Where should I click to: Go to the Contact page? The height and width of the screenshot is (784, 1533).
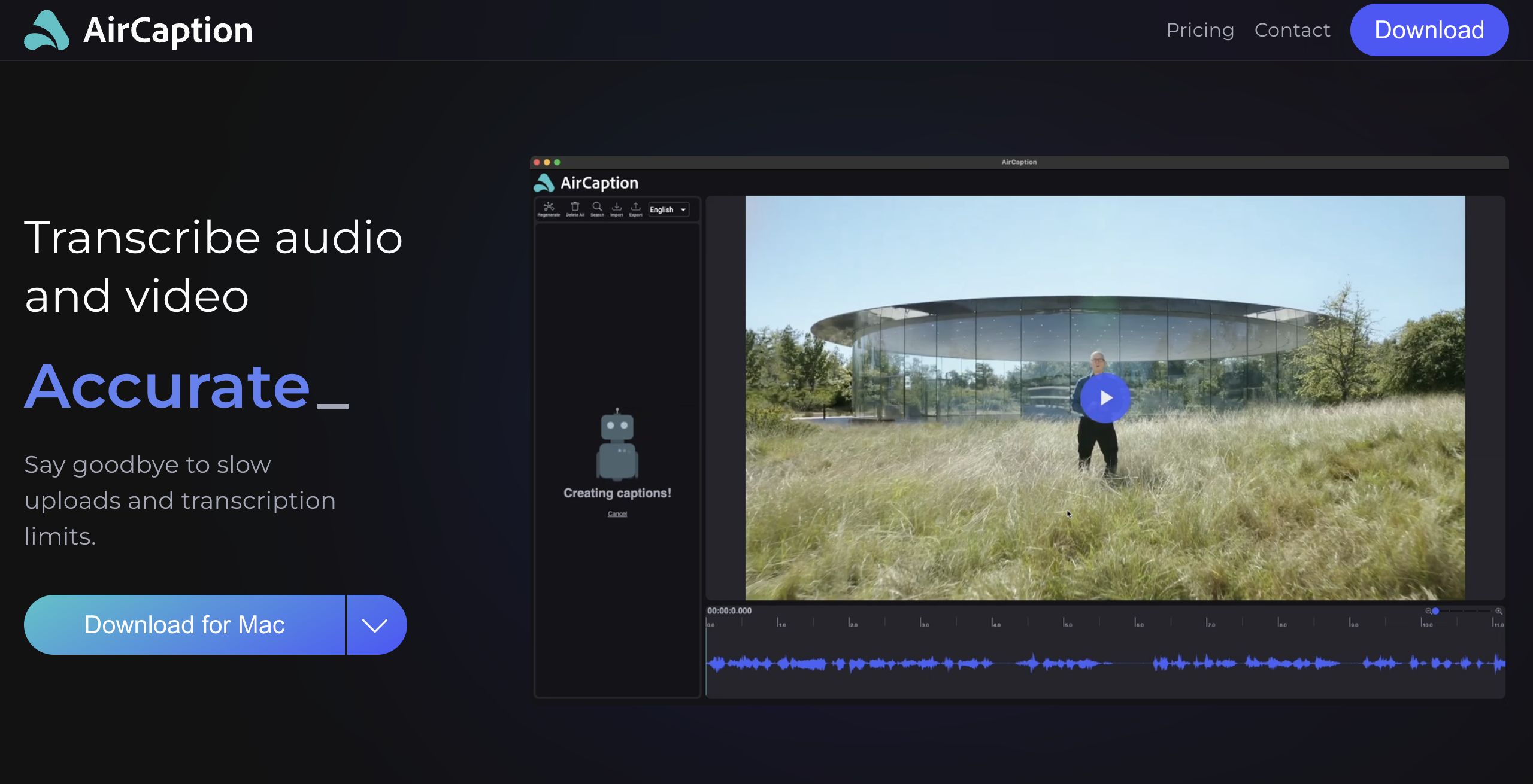coord(1292,30)
